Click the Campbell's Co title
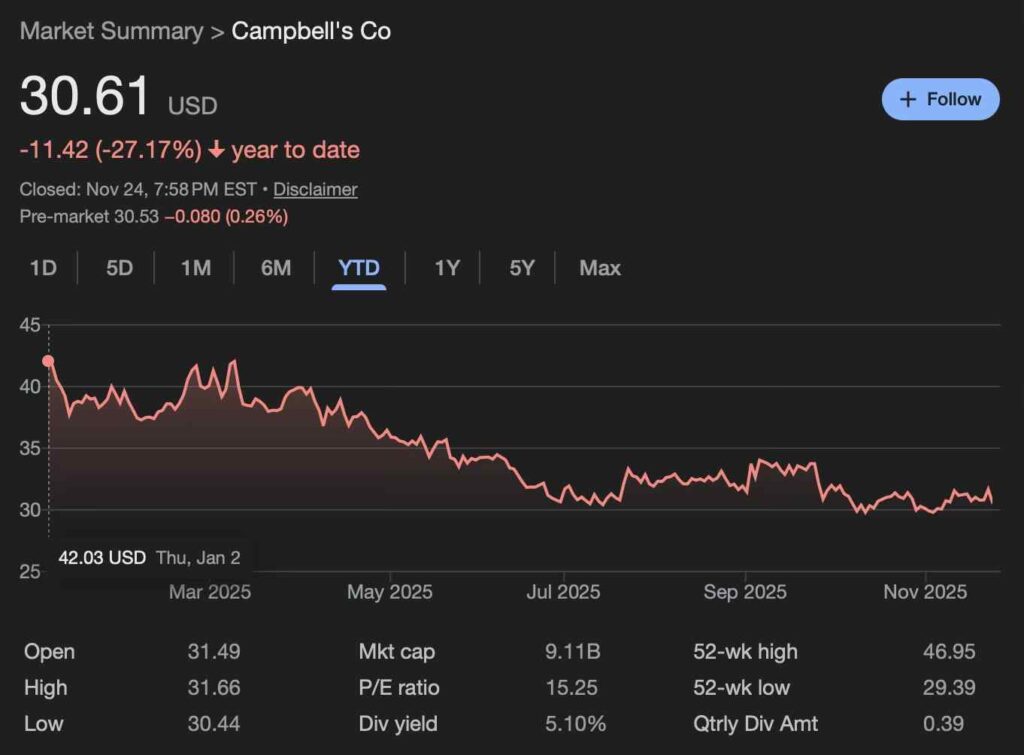This screenshot has width=1024, height=755. pos(311,31)
